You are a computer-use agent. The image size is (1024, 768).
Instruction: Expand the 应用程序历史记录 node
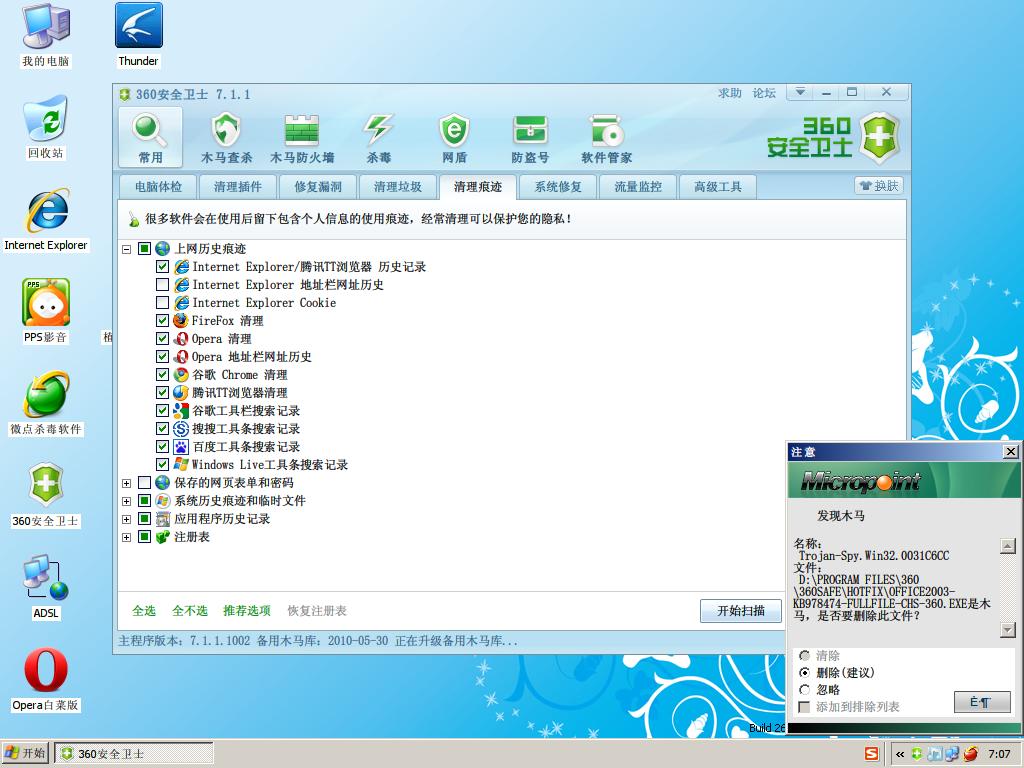tap(127, 519)
